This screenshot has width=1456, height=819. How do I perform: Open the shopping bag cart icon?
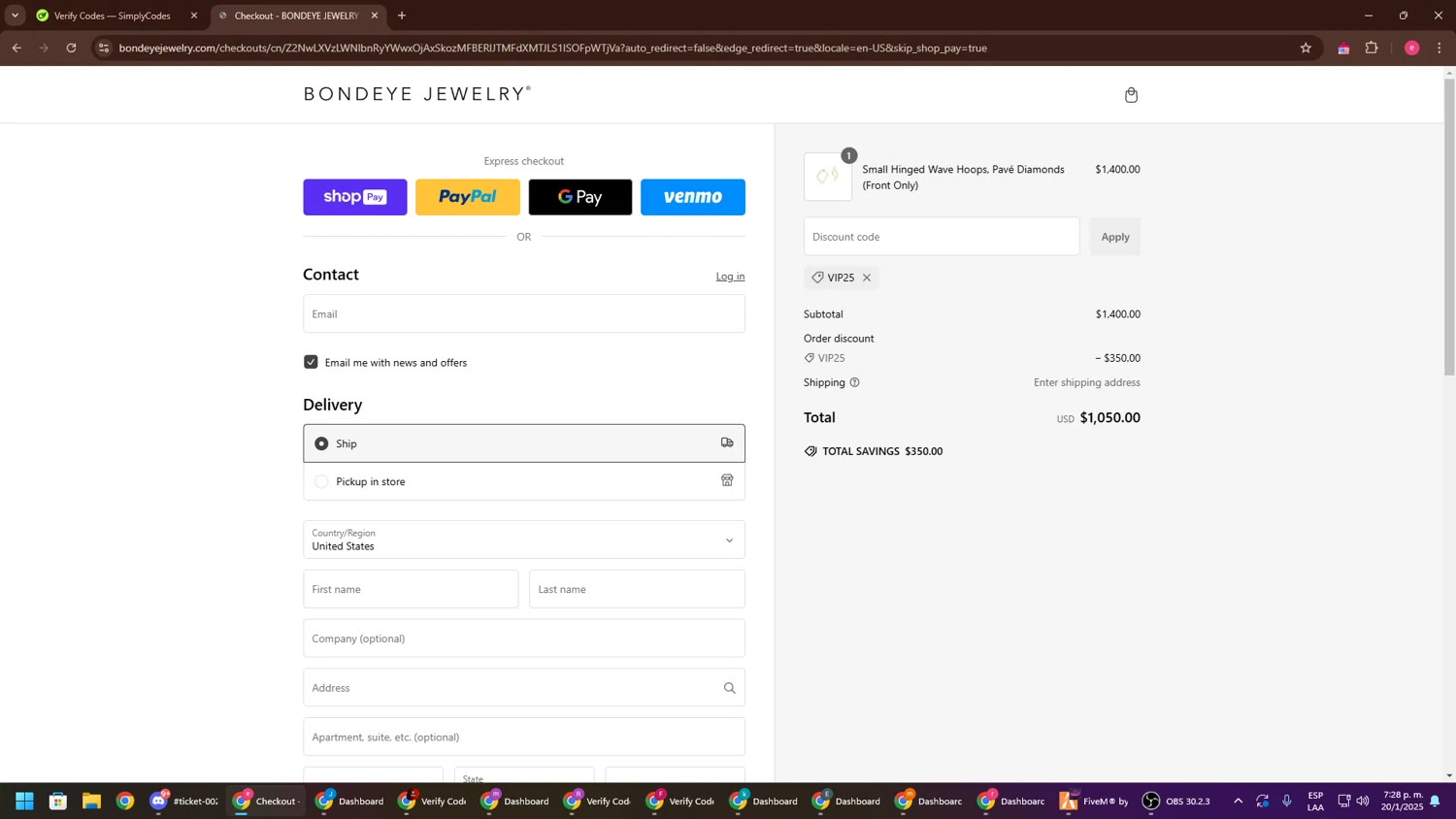click(x=1131, y=95)
